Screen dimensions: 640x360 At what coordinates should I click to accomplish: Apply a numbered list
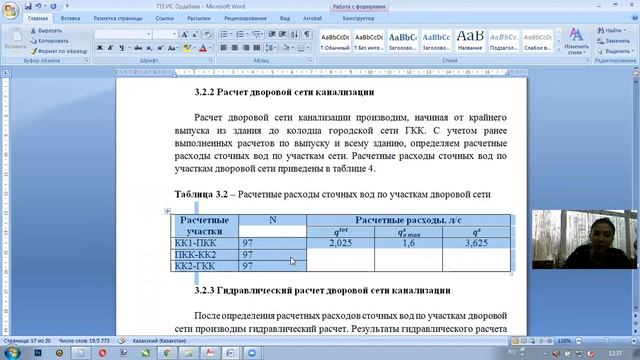[x=240, y=34]
